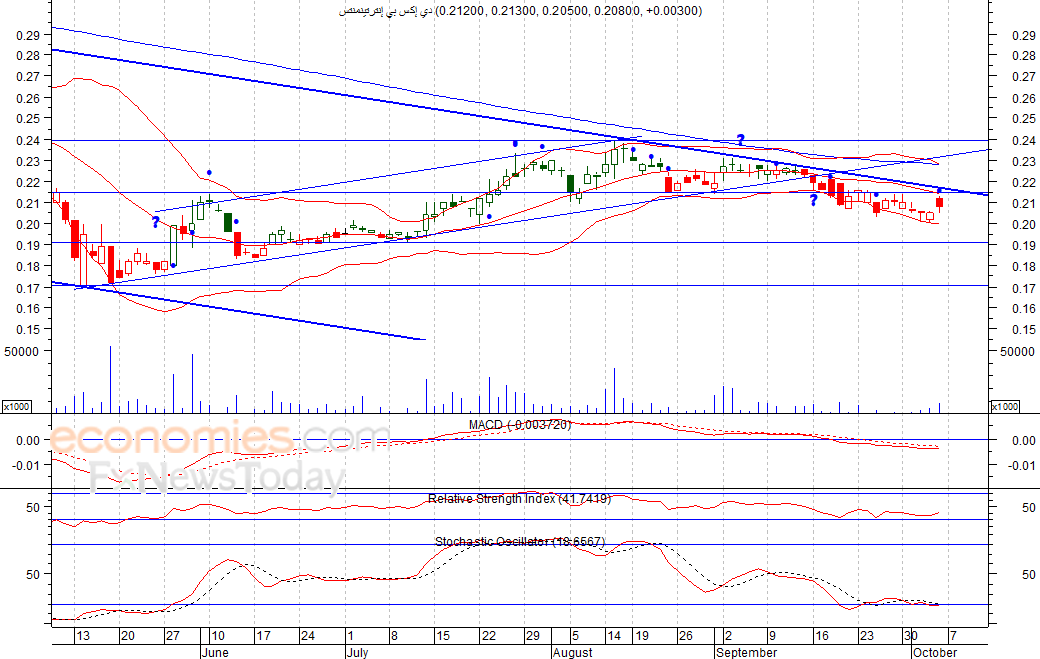Click the date label 7 in October
The width and height of the screenshot is (1040, 659).
pos(953,636)
